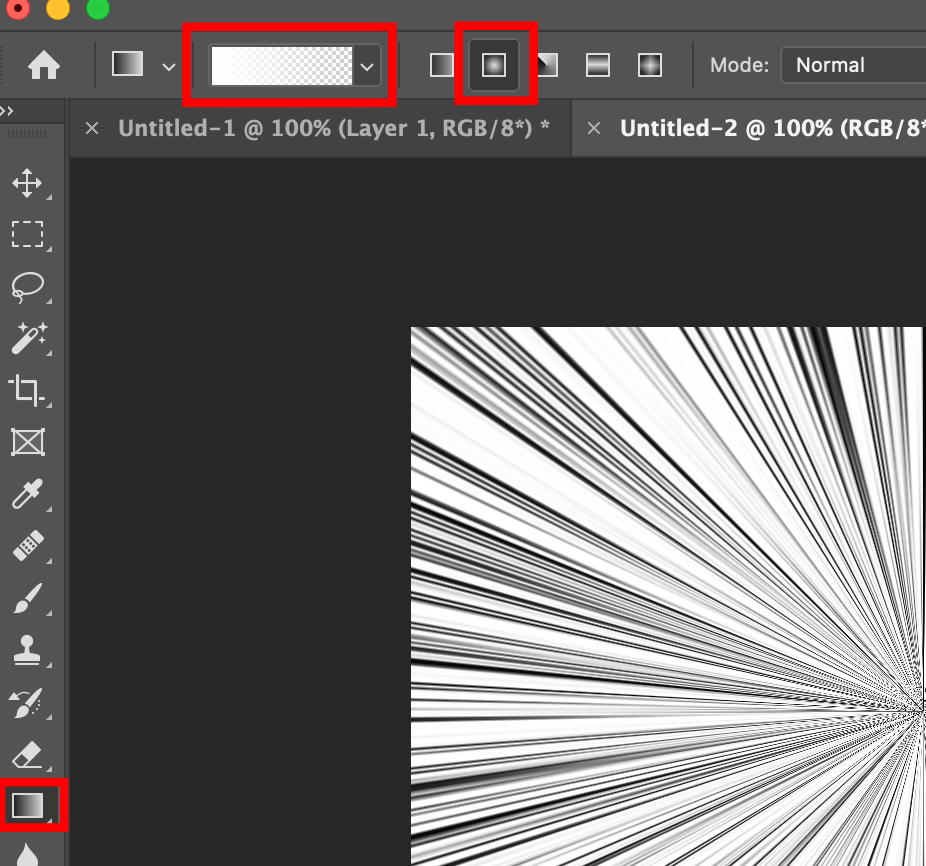Select the History Brush tool

[x=26, y=702]
